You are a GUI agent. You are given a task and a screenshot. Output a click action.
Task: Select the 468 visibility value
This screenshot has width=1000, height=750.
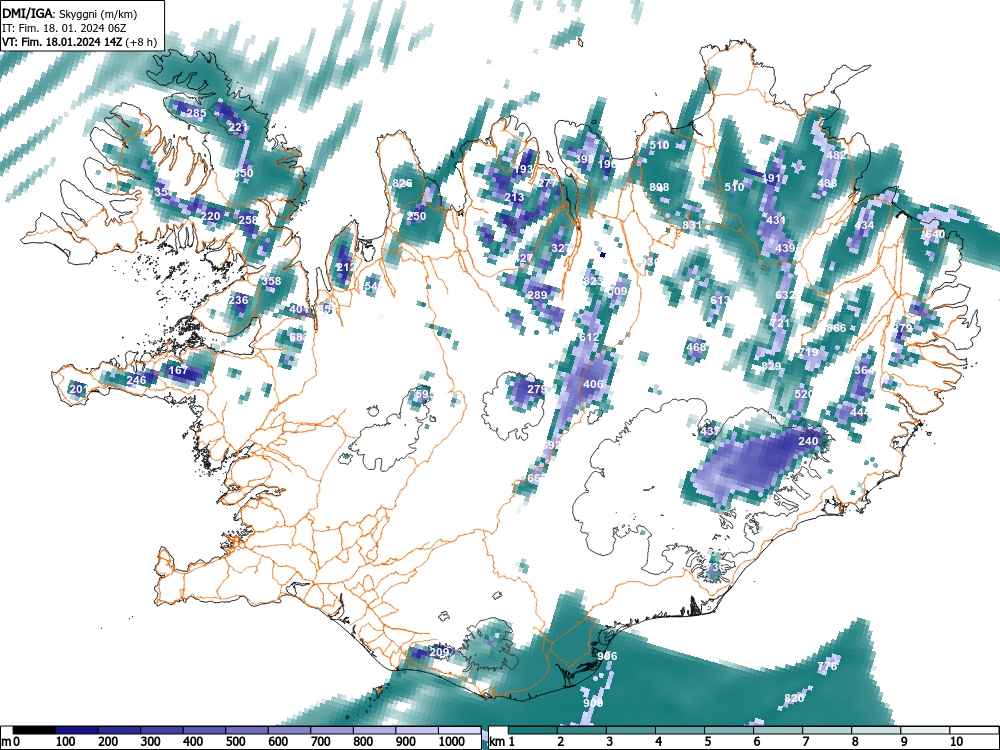[x=696, y=347]
